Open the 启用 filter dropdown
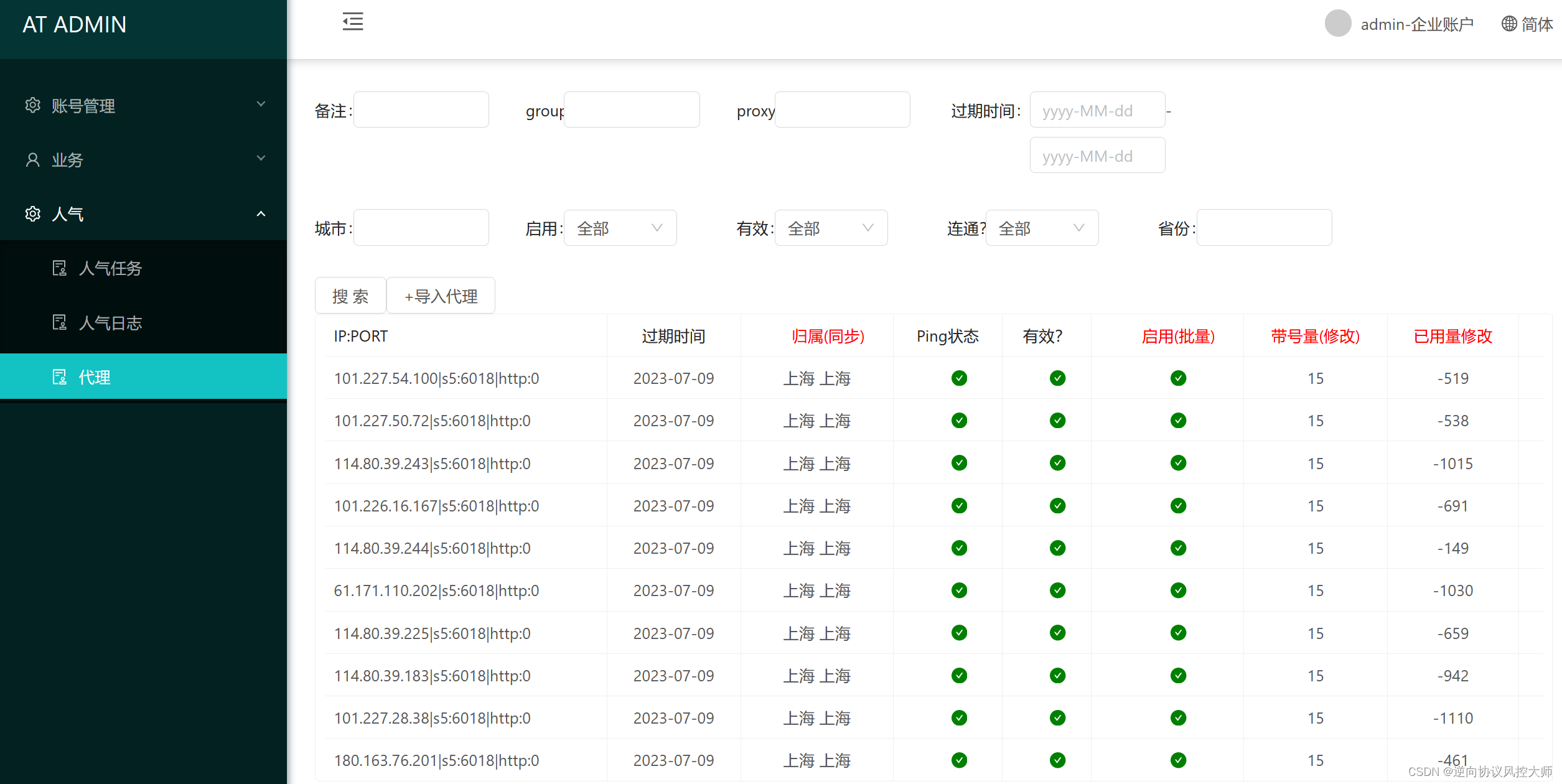 point(620,228)
